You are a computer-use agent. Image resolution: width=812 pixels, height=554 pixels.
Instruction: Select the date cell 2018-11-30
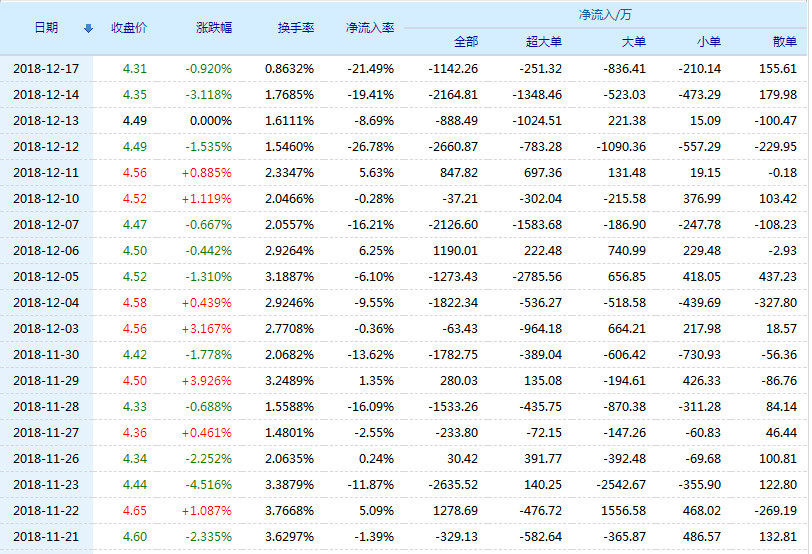(46, 355)
